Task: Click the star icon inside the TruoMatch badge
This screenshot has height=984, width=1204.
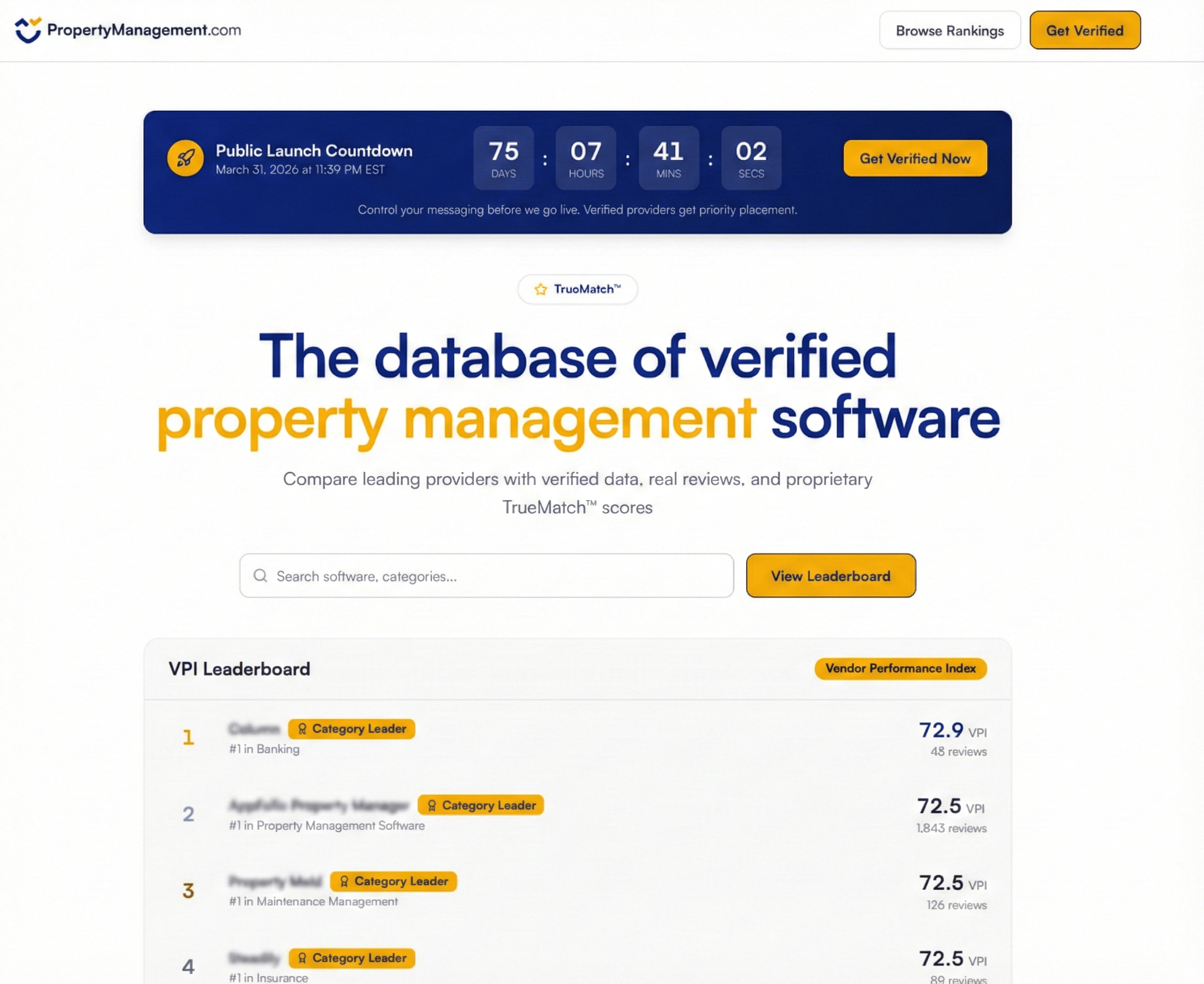Action: pos(540,289)
